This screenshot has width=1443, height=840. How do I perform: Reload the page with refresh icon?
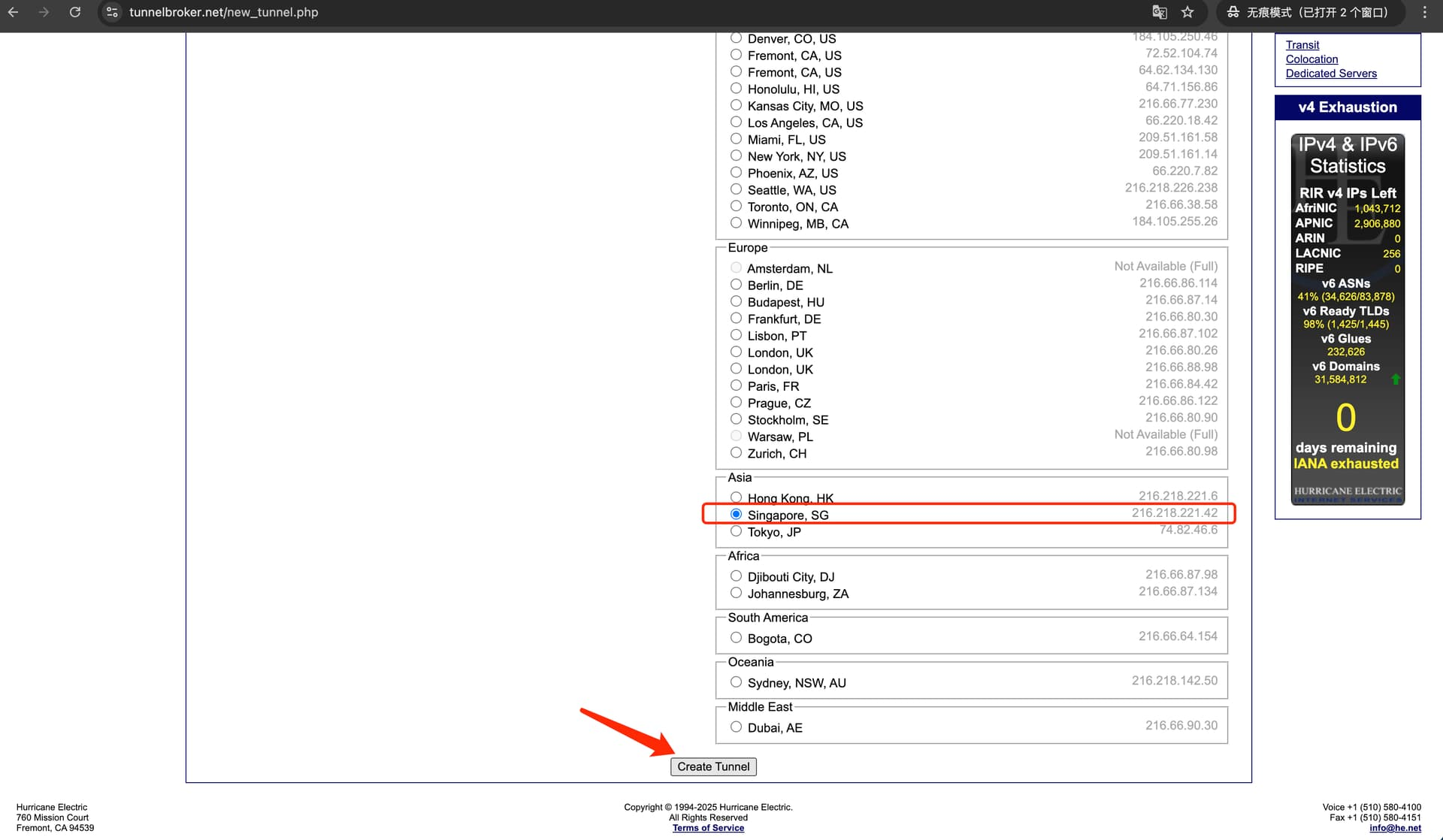pos(75,12)
